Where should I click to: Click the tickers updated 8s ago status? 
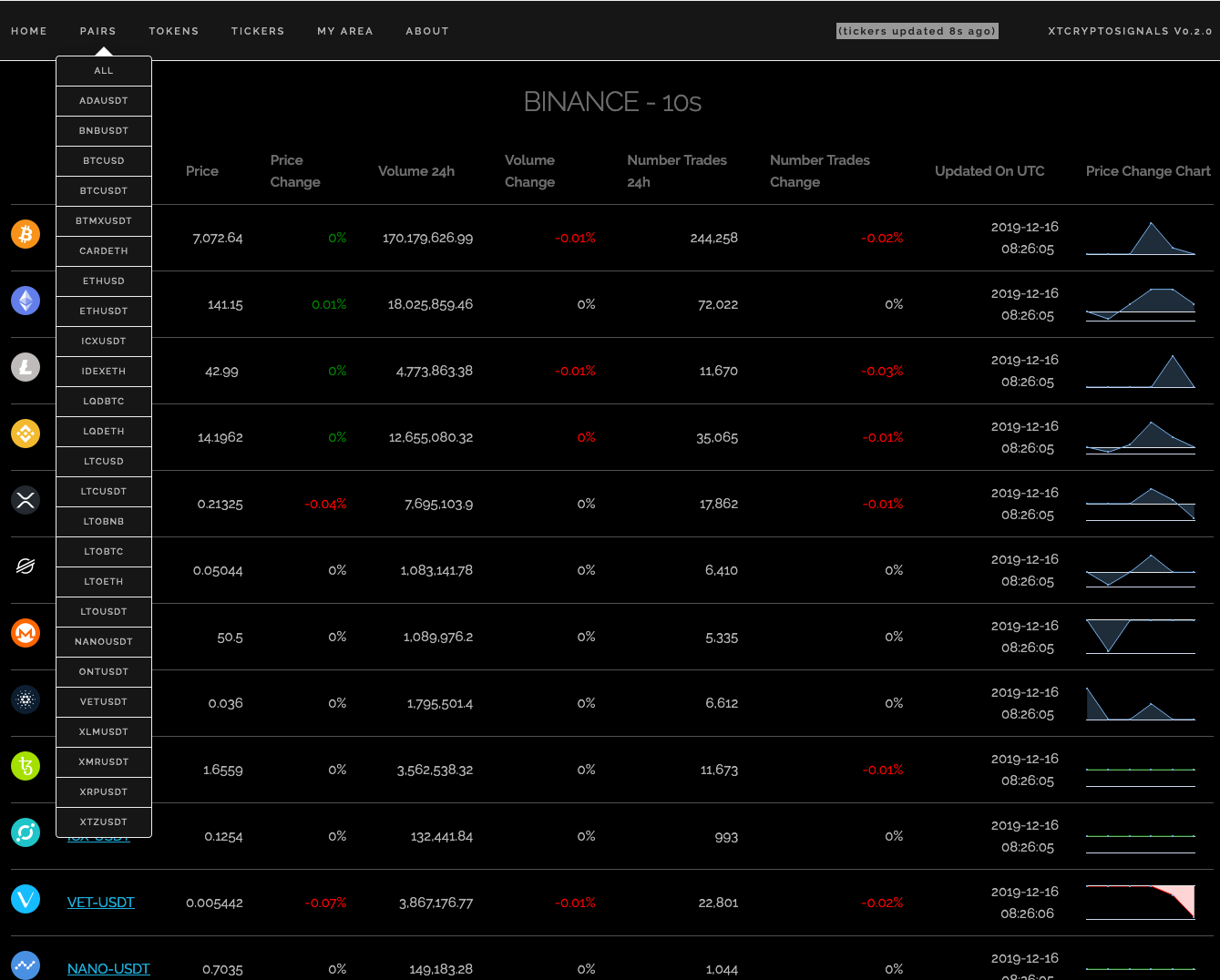click(918, 31)
